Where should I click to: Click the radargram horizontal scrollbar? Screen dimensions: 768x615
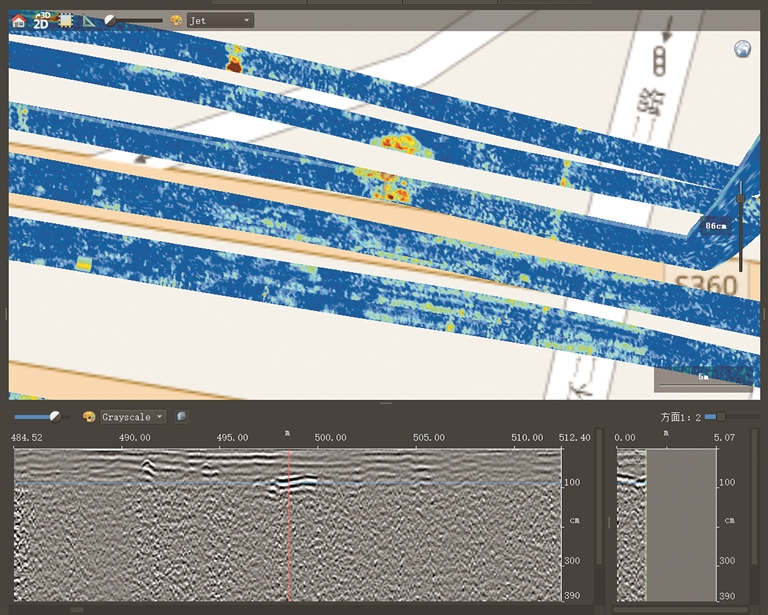point(76,609)
